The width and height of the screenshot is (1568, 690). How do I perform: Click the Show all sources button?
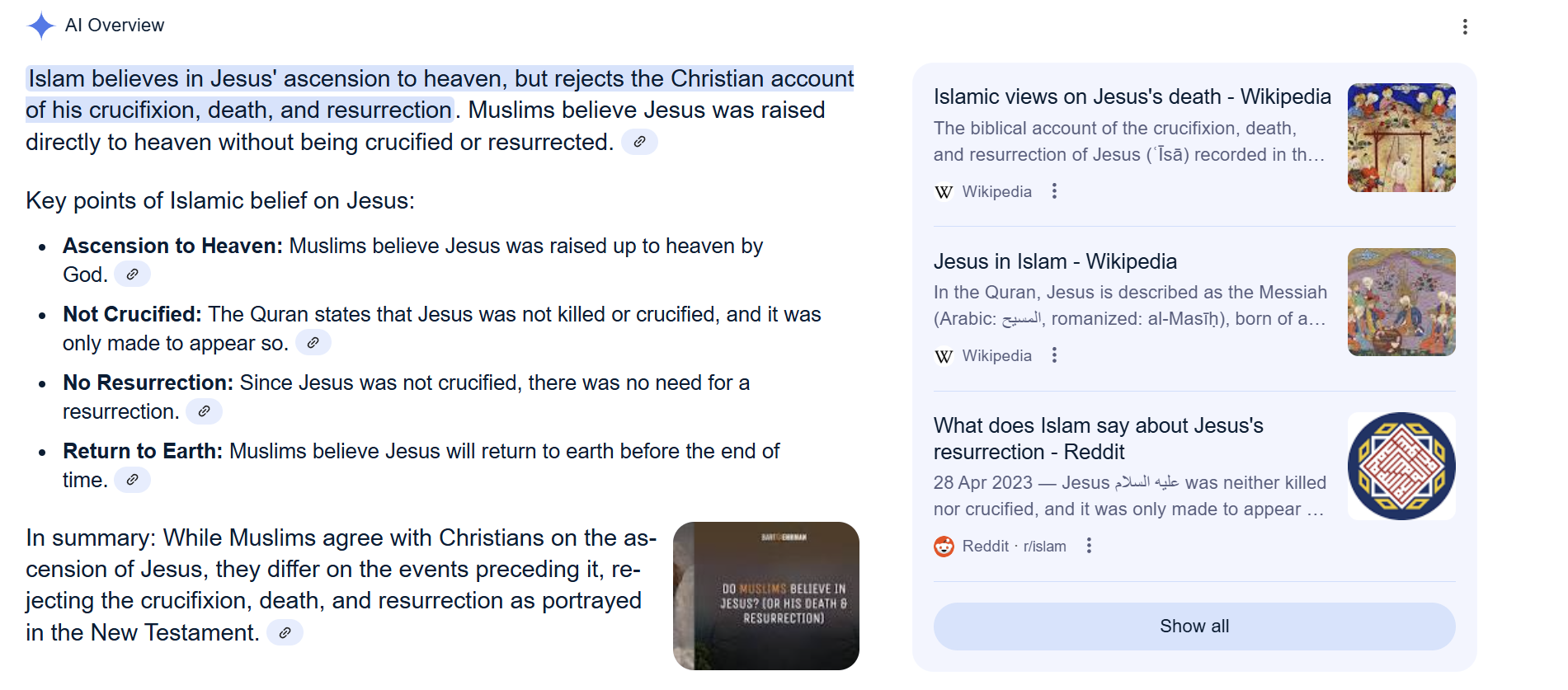click(x=1194, y=627)
